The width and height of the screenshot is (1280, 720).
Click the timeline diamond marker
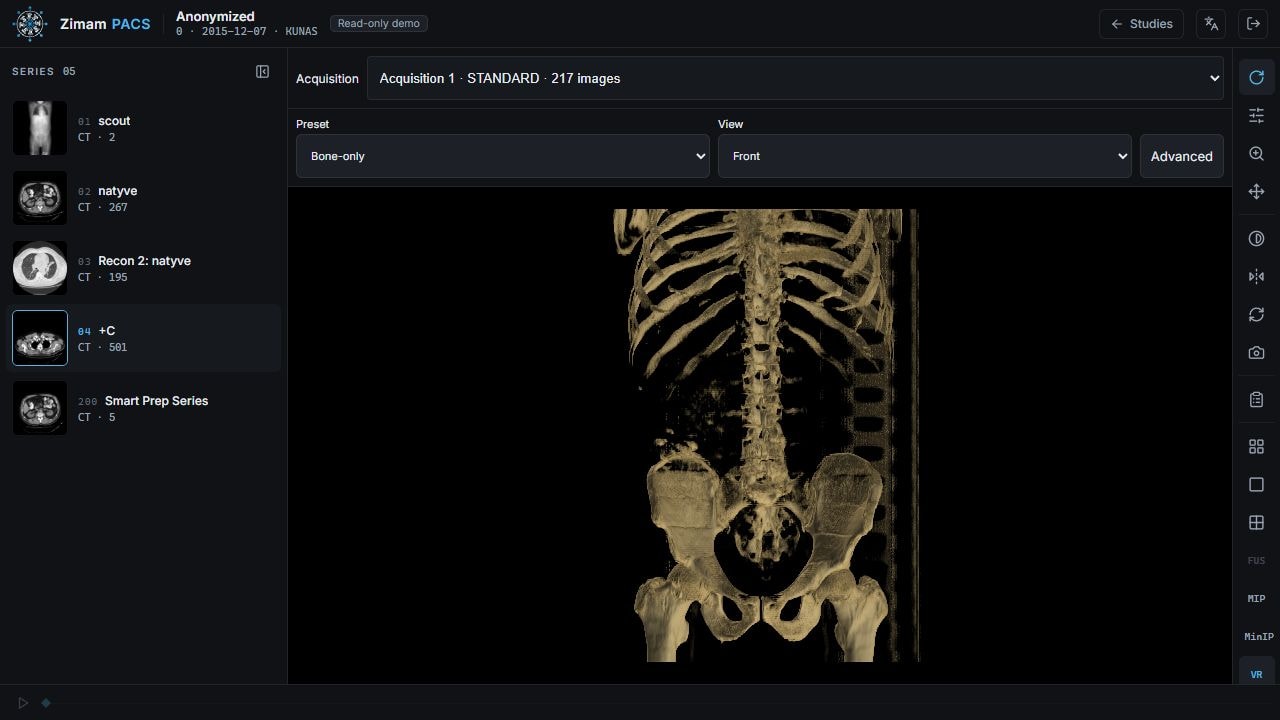point(46,703)
